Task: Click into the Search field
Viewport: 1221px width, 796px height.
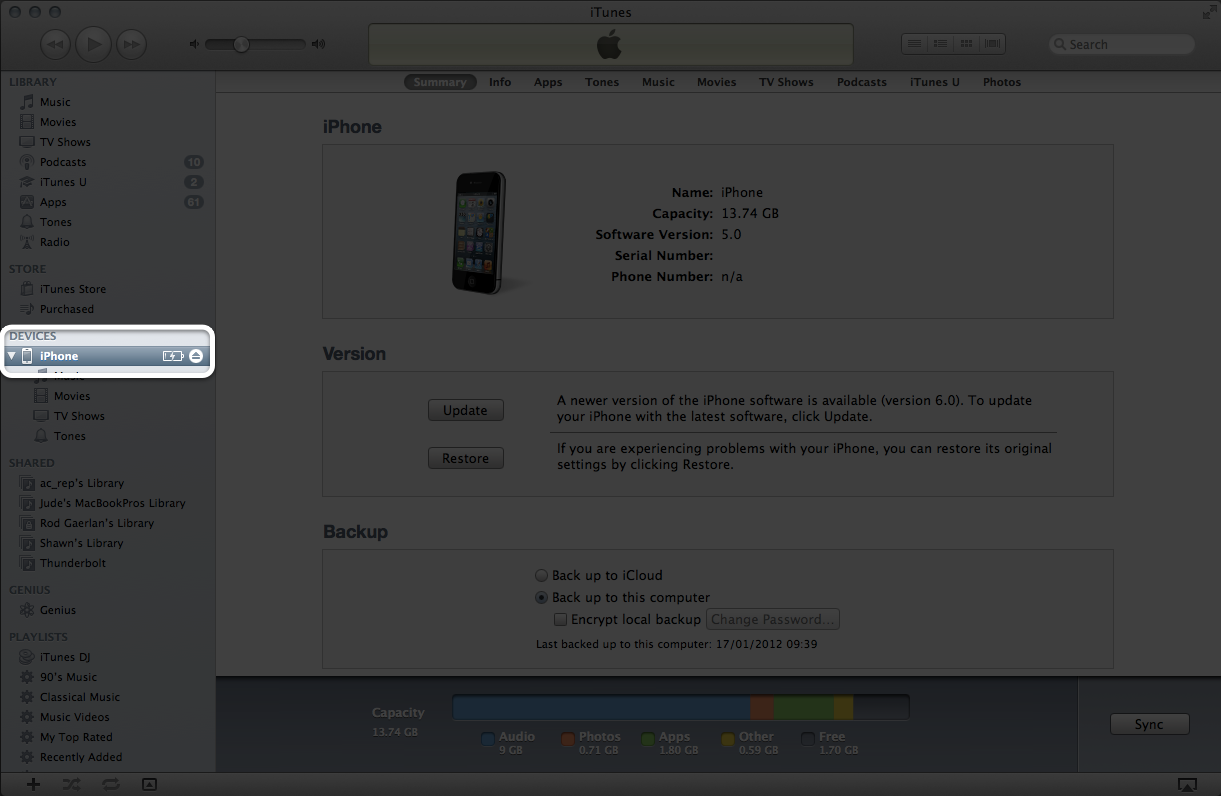Action: [x=1122, y=44]
